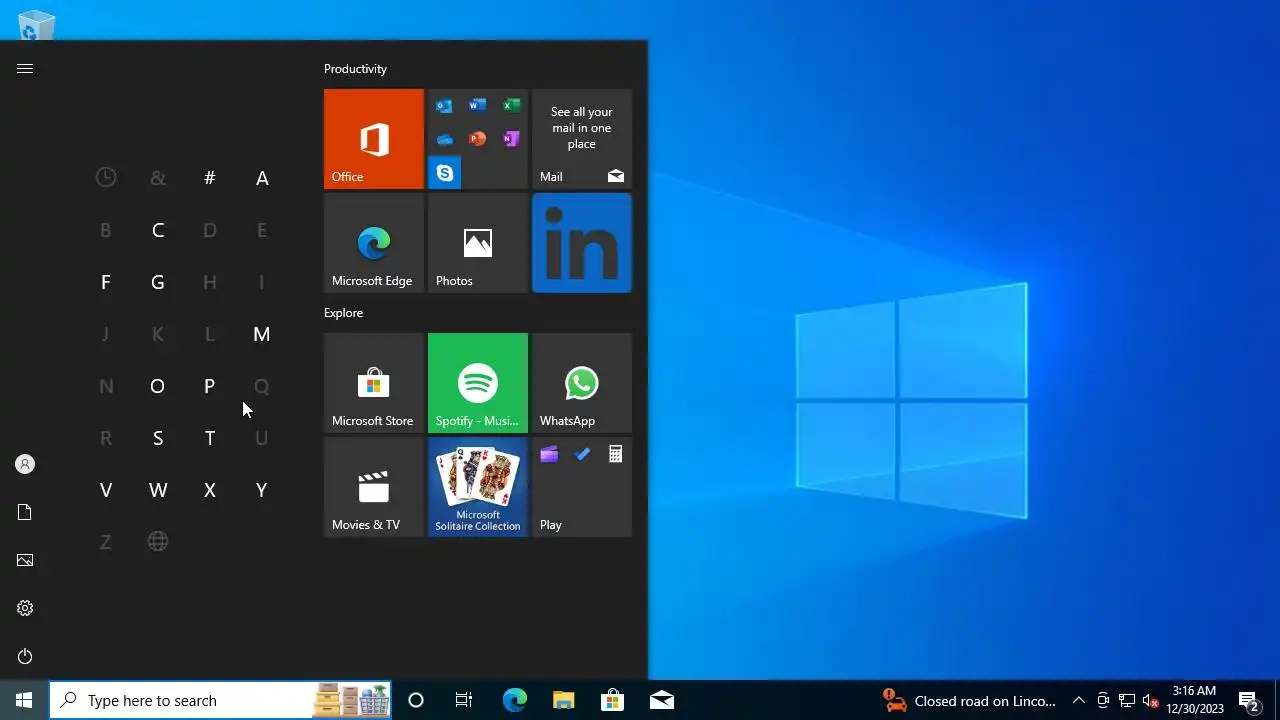Open Documents from the Start sidebar

coord(25,512)
